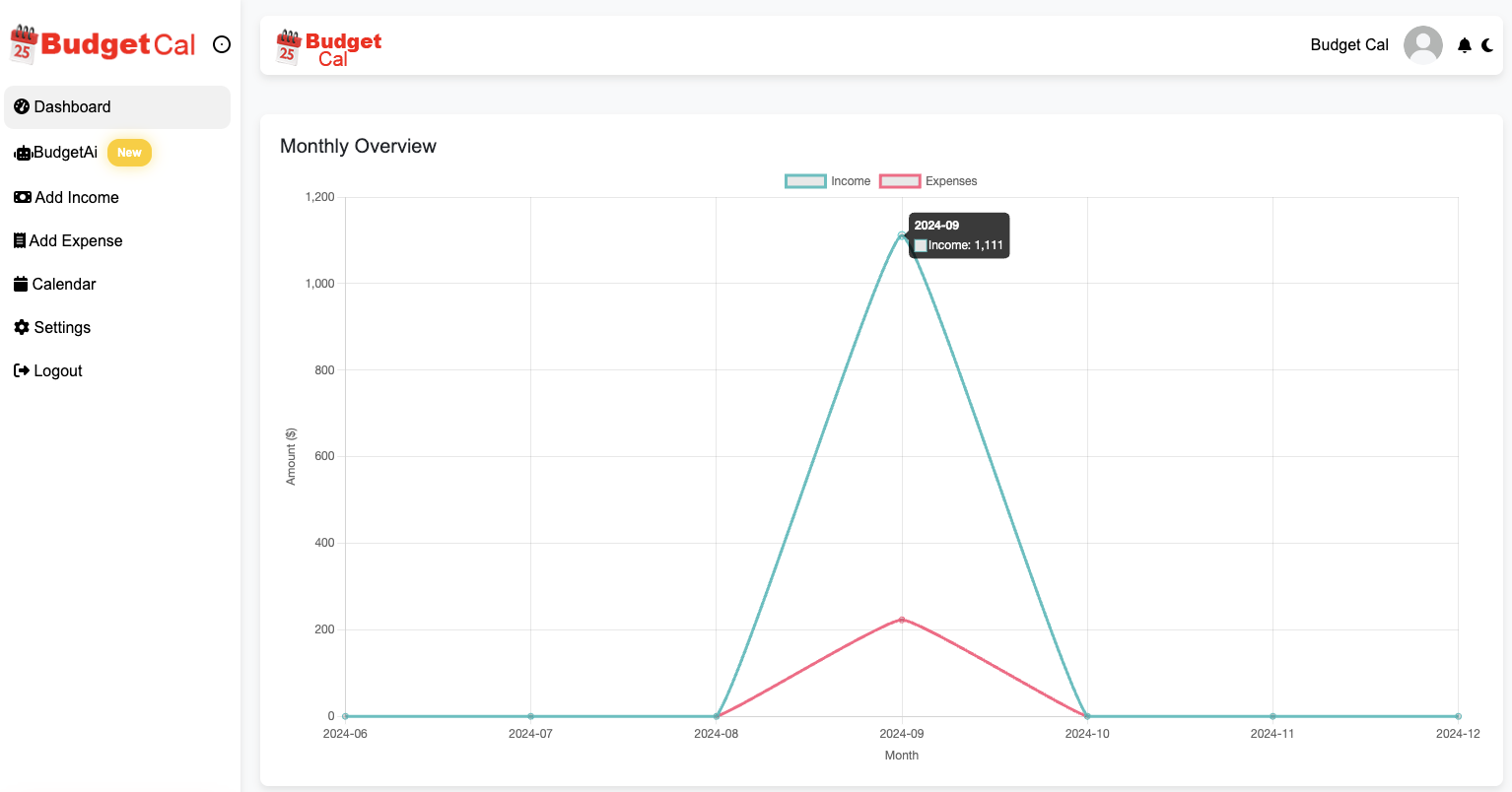Viewport: 1512px width, 792px height.
Task: Click the tooltip showing Income: 1,111
Action: tap(959, 235)
